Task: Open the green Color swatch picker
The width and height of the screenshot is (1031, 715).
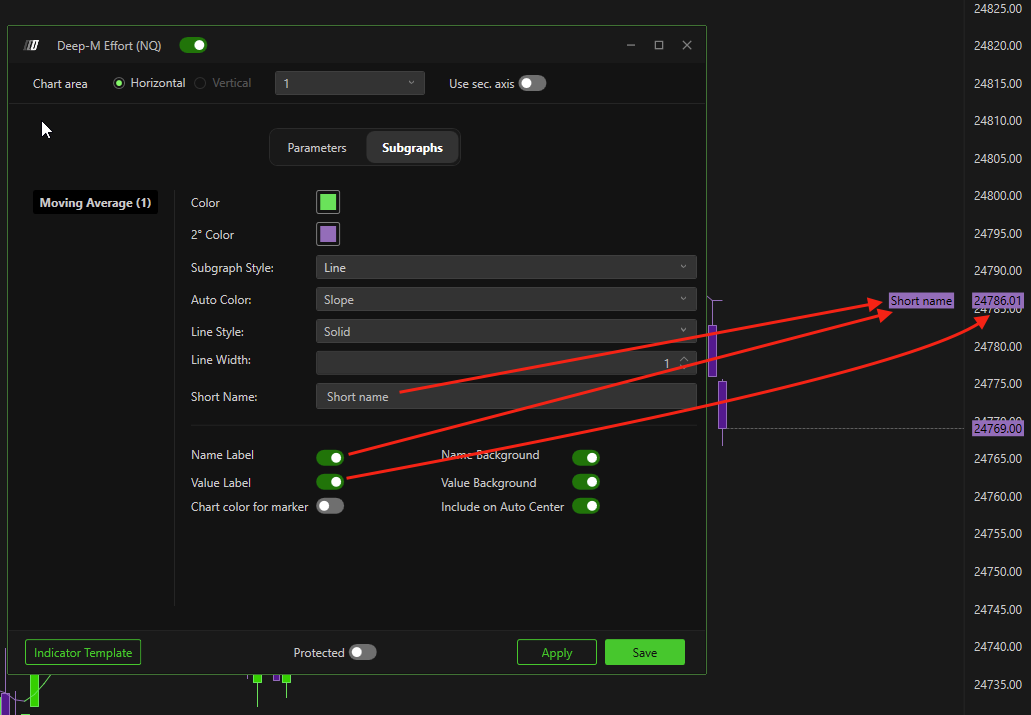Action: pyautogui.click(x=328, y=202)
